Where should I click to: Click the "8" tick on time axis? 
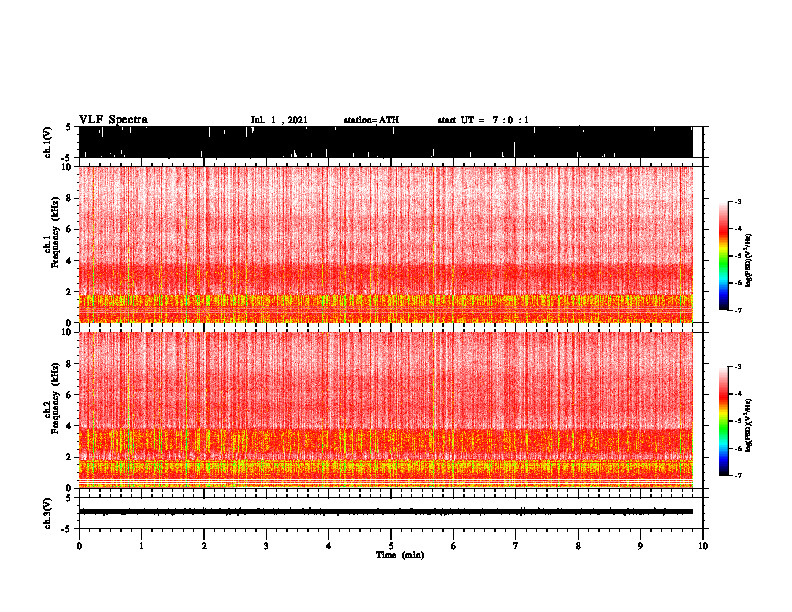tap(578, 546)
